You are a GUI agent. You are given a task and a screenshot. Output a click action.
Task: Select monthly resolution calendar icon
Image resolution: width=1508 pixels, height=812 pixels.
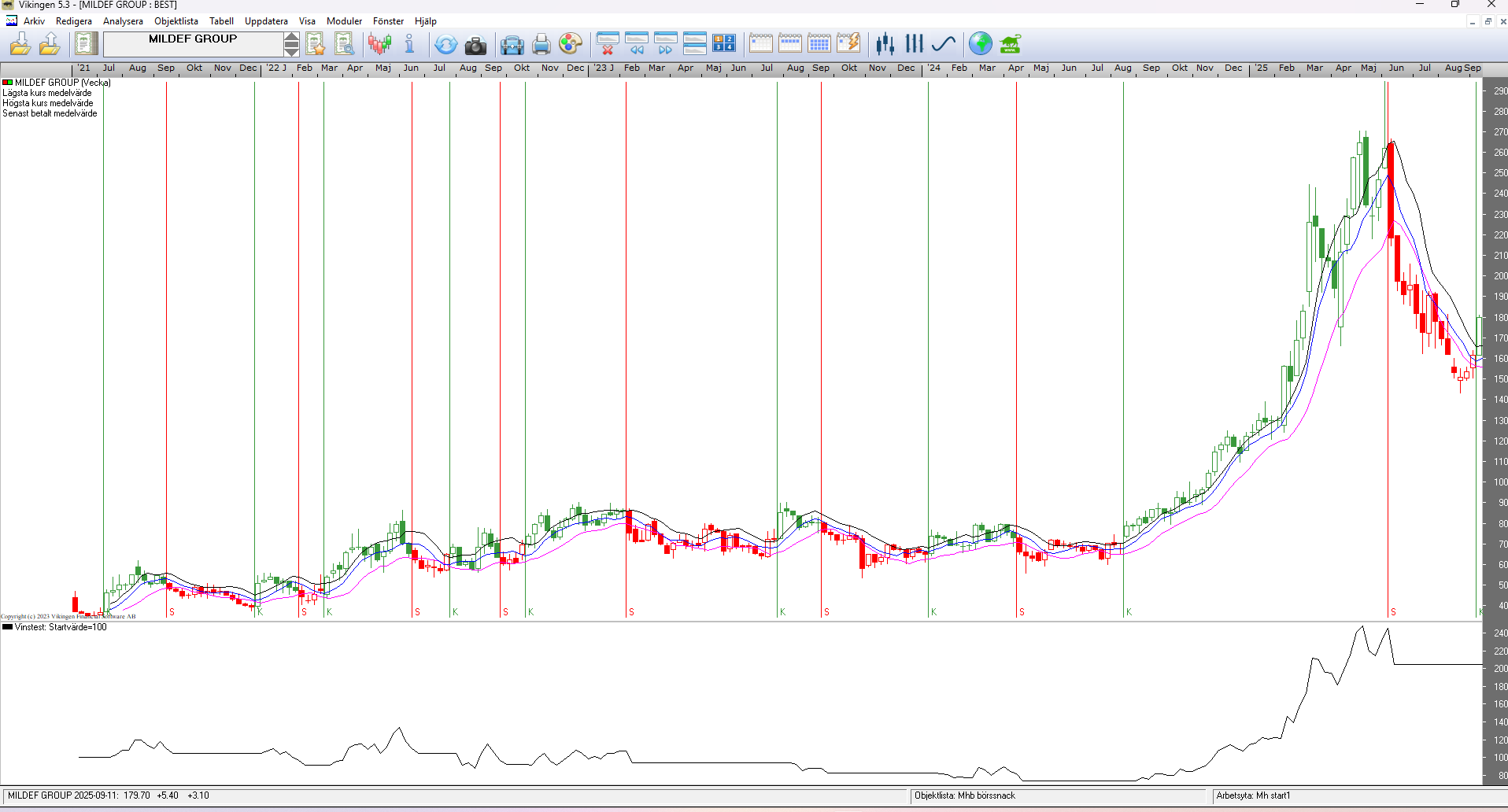[819, 43]
